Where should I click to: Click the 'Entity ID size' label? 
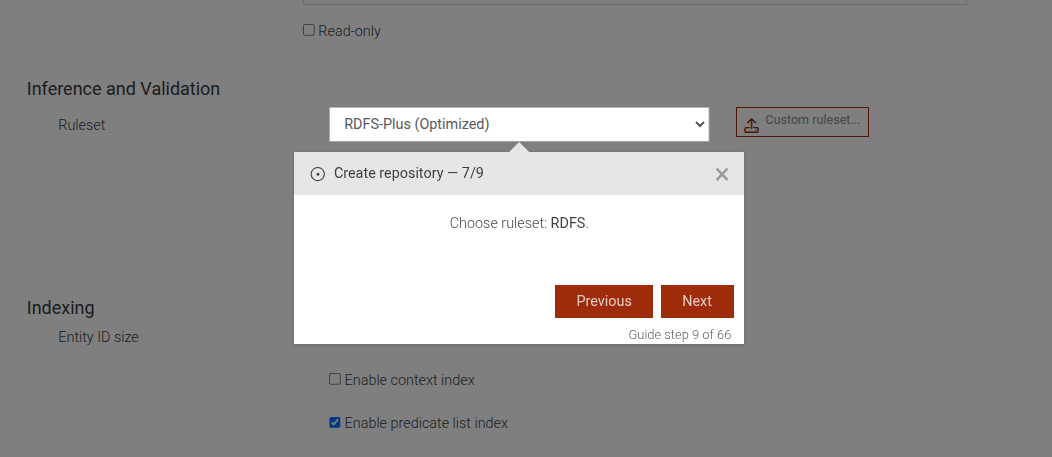98,337
